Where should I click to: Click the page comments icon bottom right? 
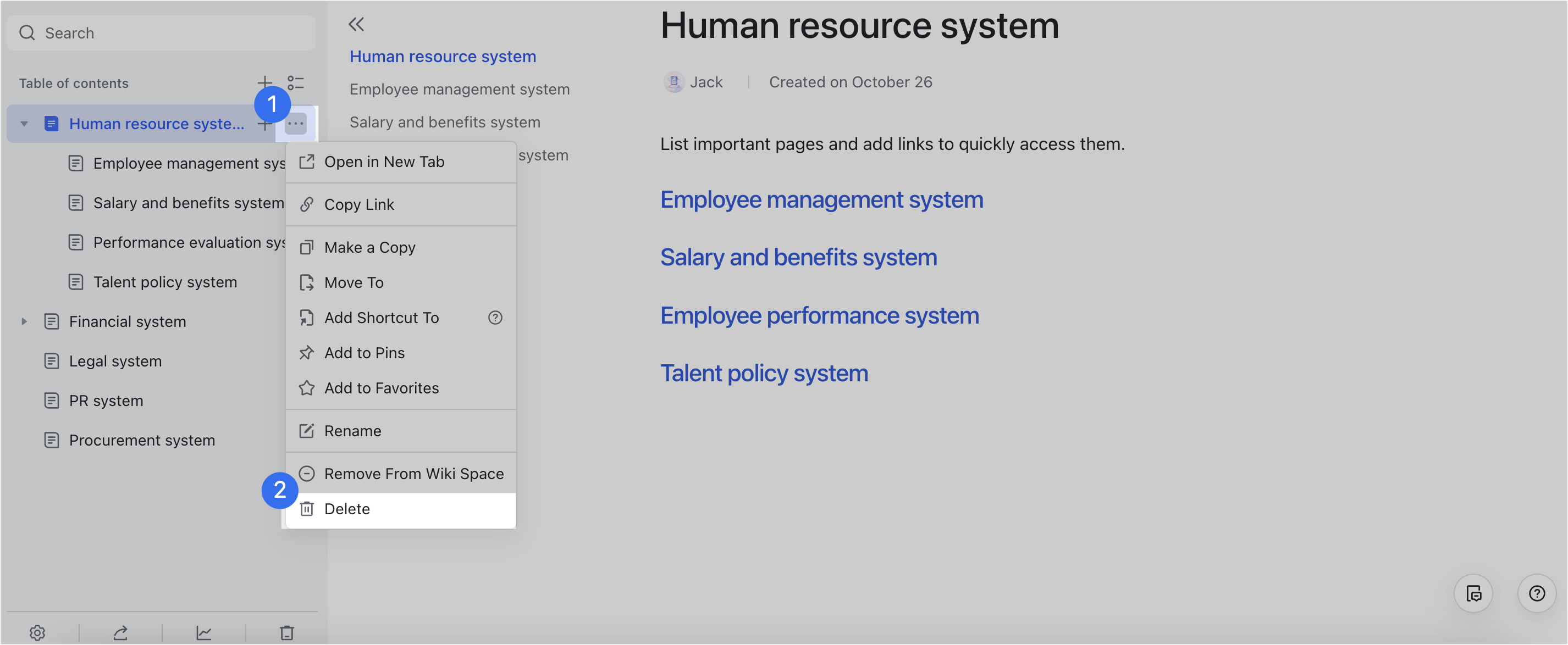pos(1473,593)
